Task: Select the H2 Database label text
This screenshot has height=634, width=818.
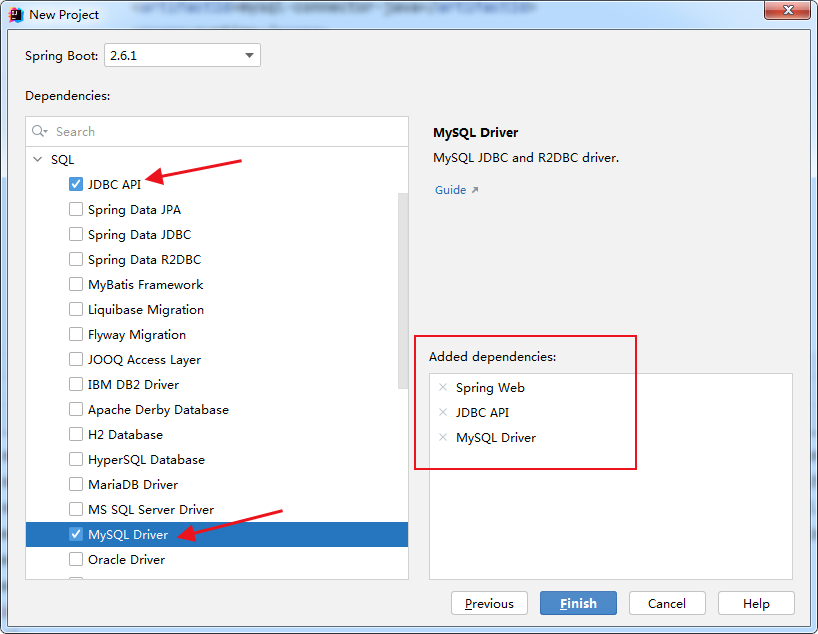Action: (125, 435)
